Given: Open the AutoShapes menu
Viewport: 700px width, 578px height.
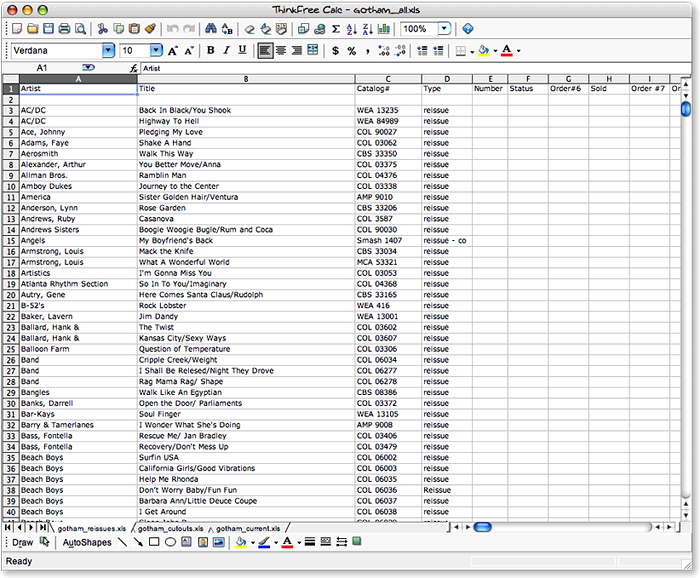Looking at the screenshot, I should tap(87, 542).
